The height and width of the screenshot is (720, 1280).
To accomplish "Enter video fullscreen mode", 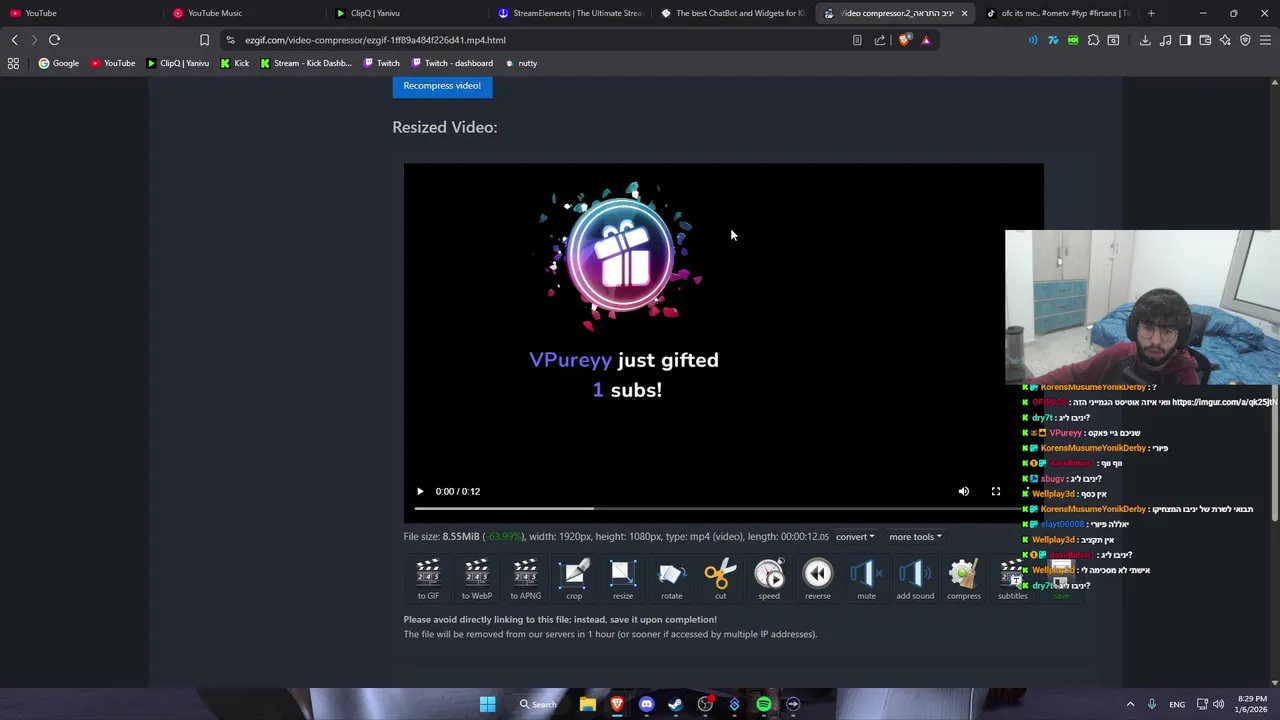I will [x=995, y=491].
